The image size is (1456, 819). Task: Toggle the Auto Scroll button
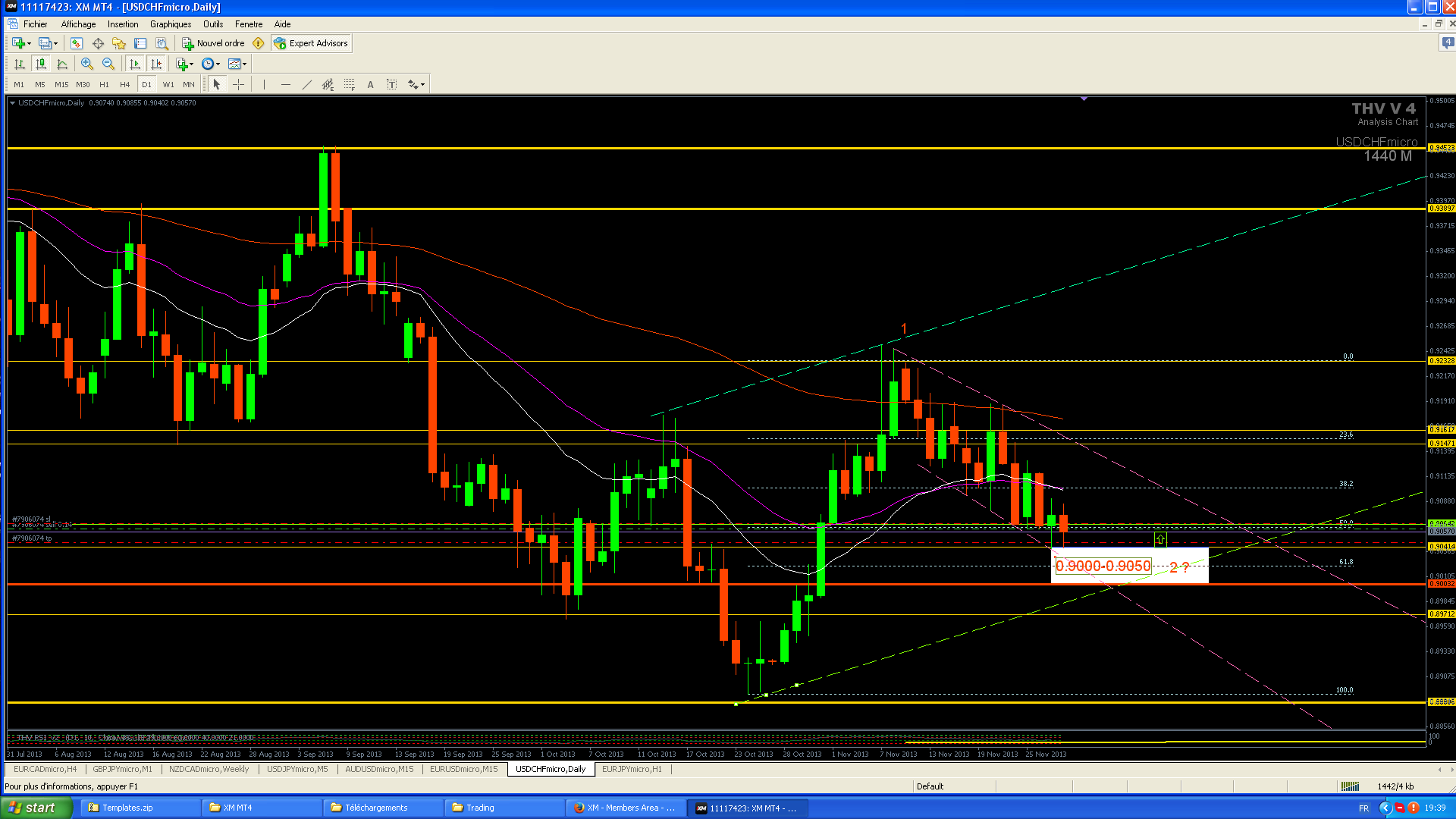(x=135, y=64)
